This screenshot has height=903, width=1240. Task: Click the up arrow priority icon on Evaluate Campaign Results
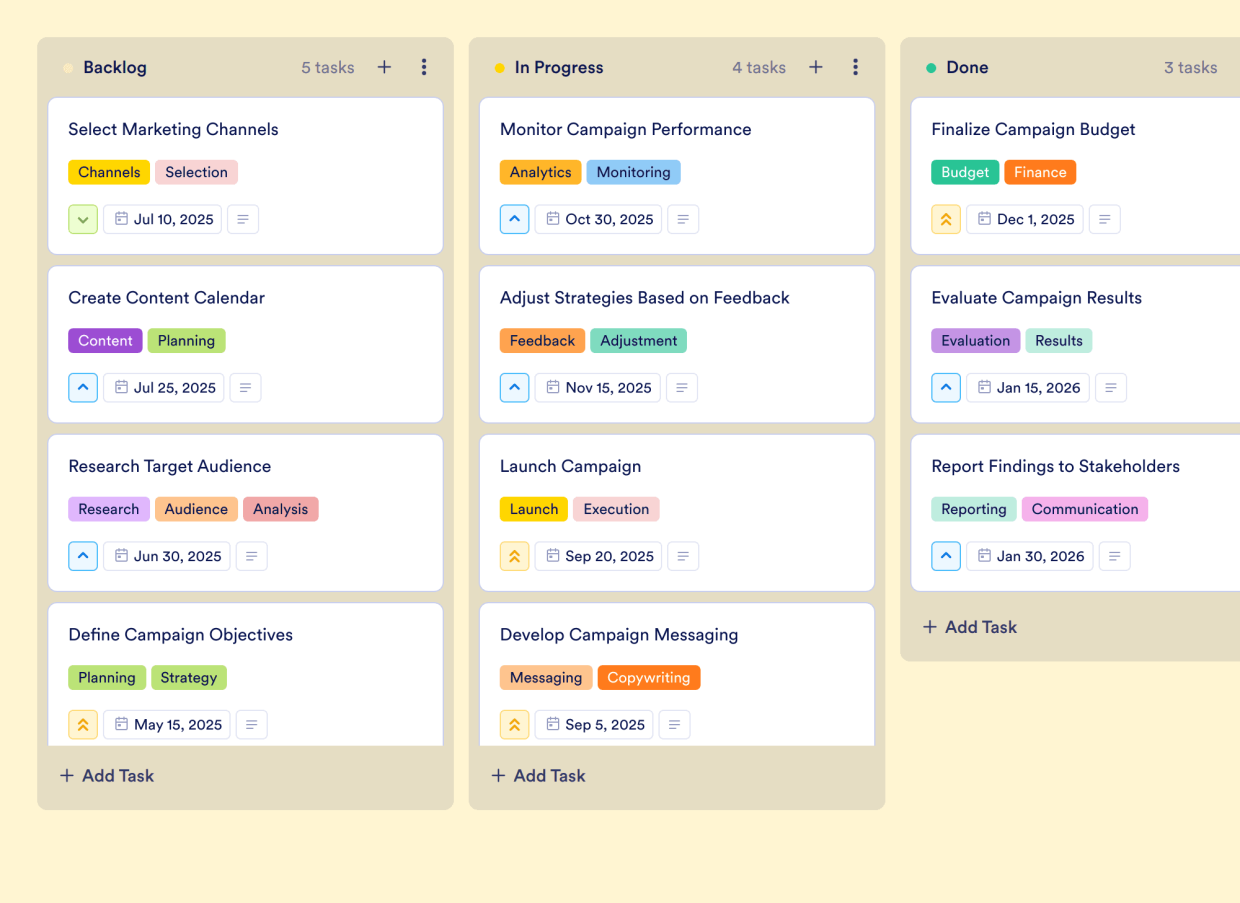946,387
